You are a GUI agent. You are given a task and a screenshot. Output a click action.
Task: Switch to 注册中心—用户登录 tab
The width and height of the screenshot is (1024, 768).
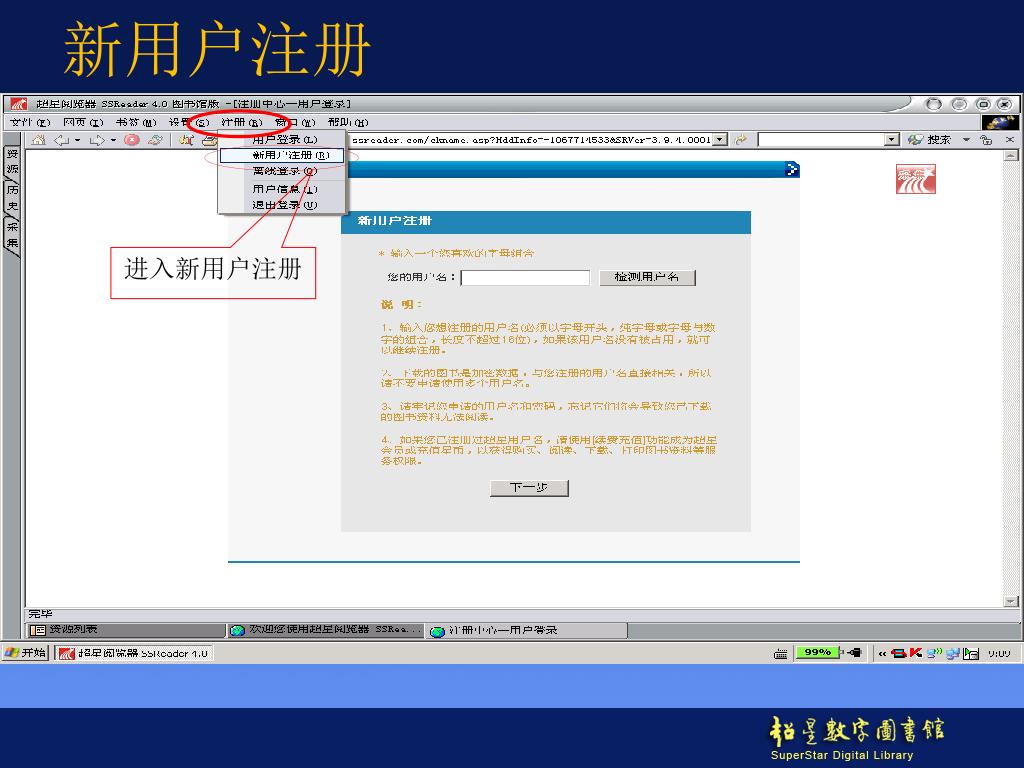[x=526, y=630]
